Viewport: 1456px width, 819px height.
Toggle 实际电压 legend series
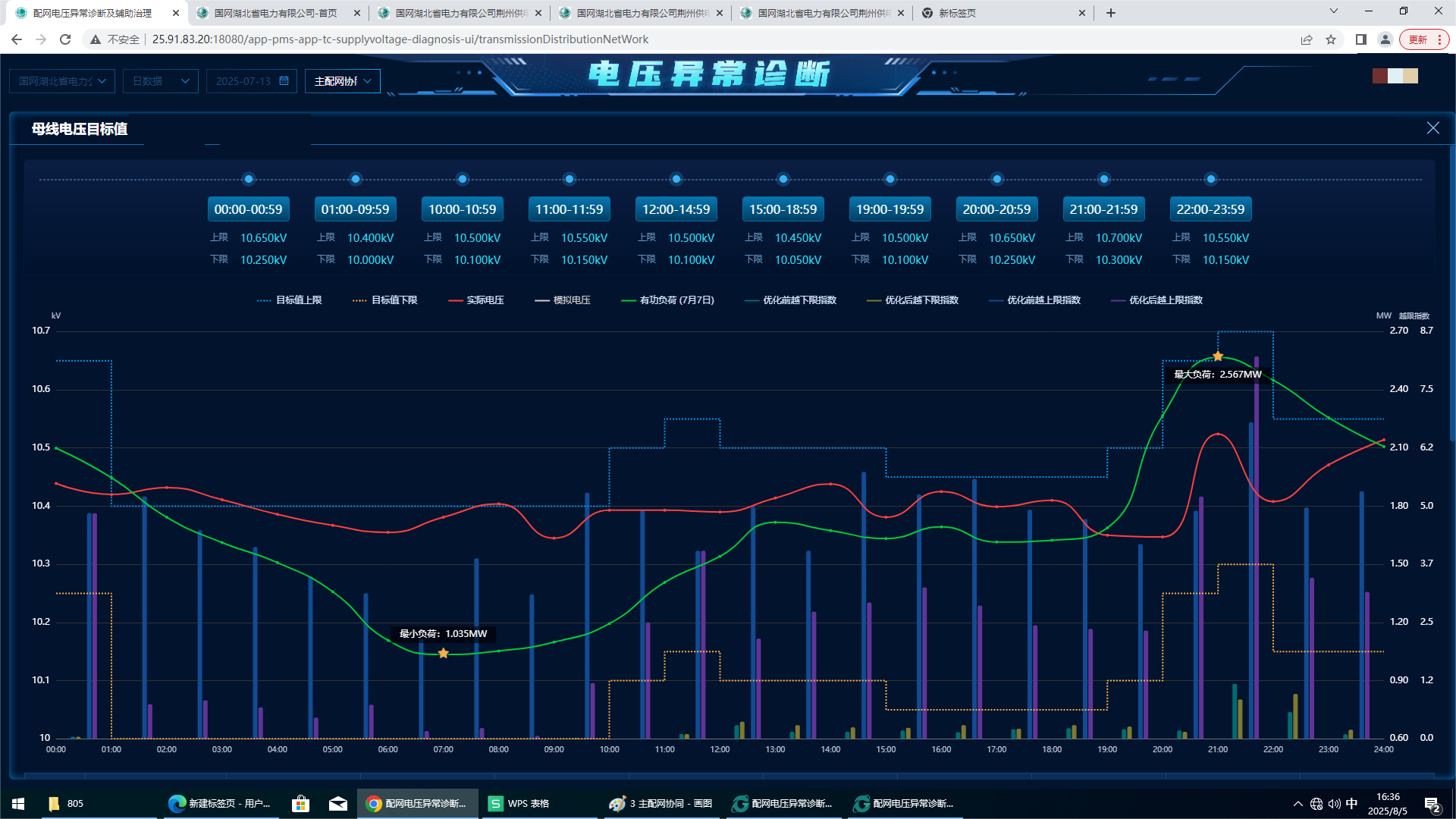(x=476, y=300)
